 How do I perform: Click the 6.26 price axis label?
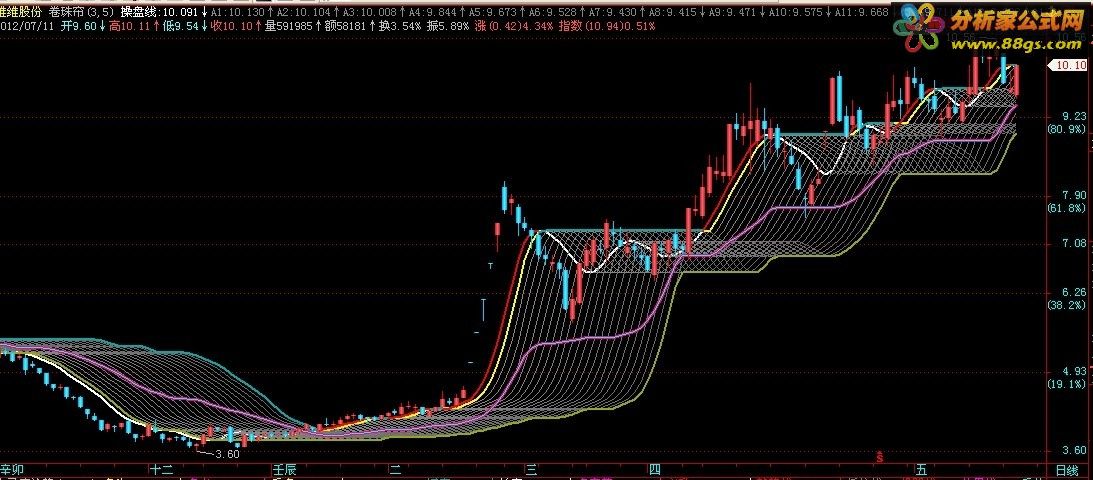(x=1076, y=293)
